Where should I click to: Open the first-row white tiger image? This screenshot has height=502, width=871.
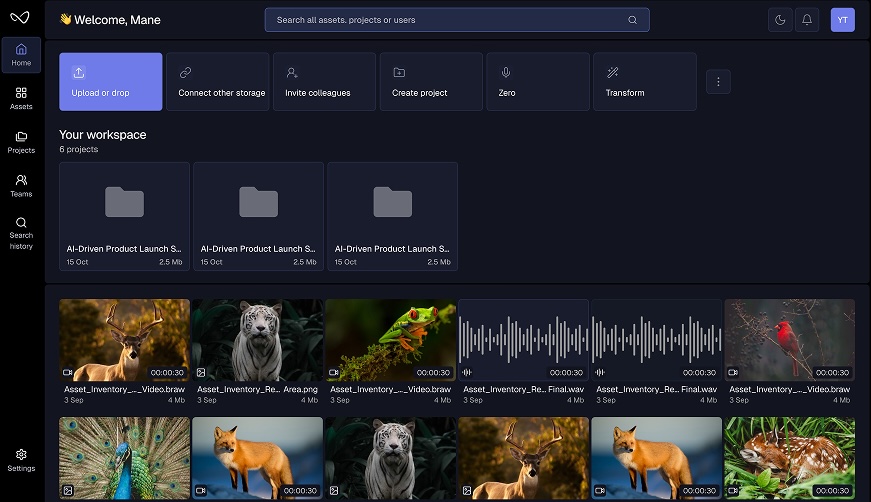pyautogui.click(x=257, y=340)
